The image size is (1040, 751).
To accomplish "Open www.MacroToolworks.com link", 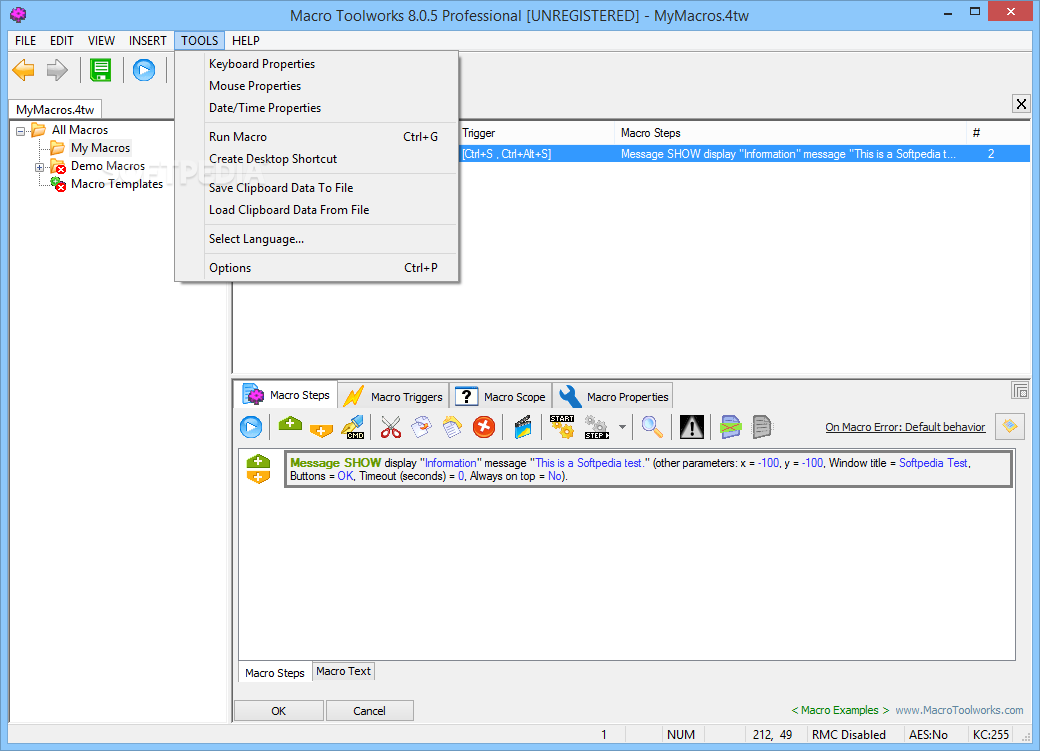I will 959,710.
